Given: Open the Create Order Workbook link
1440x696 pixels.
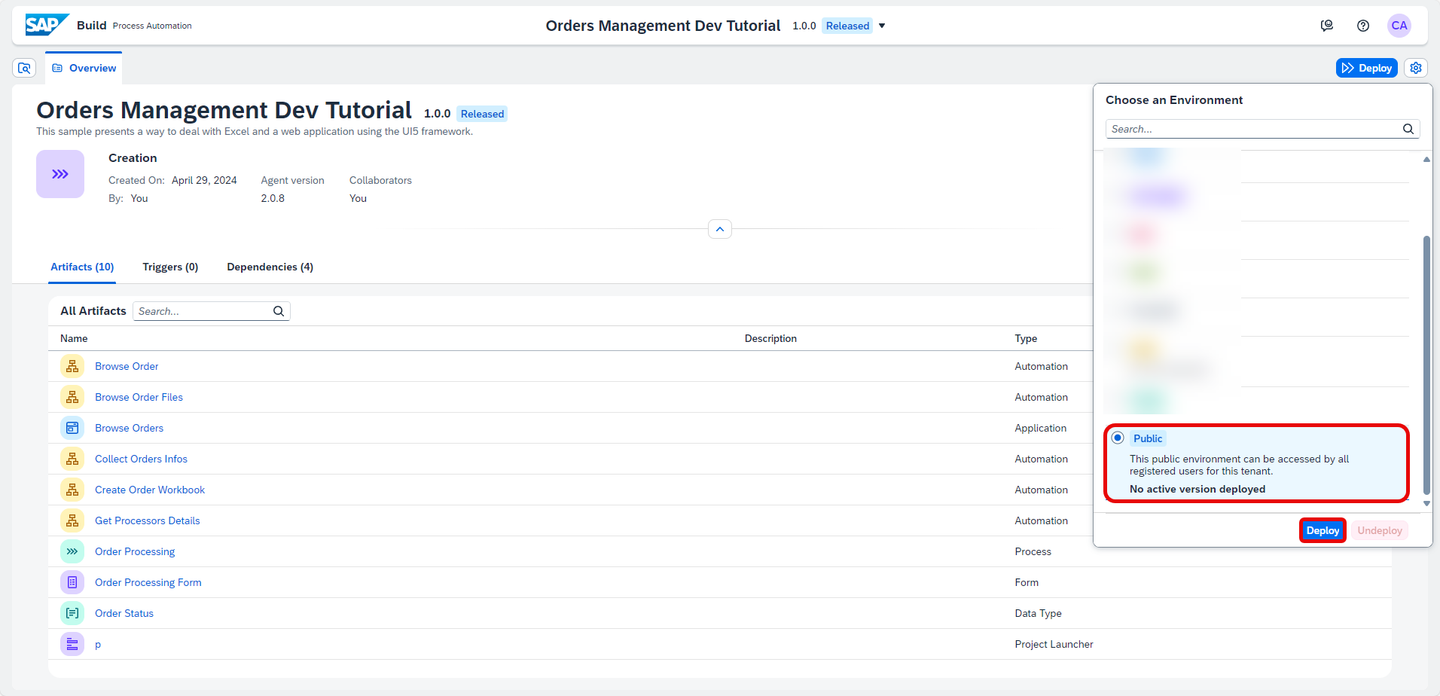Looking at the screenshot, I should (150, 490).
